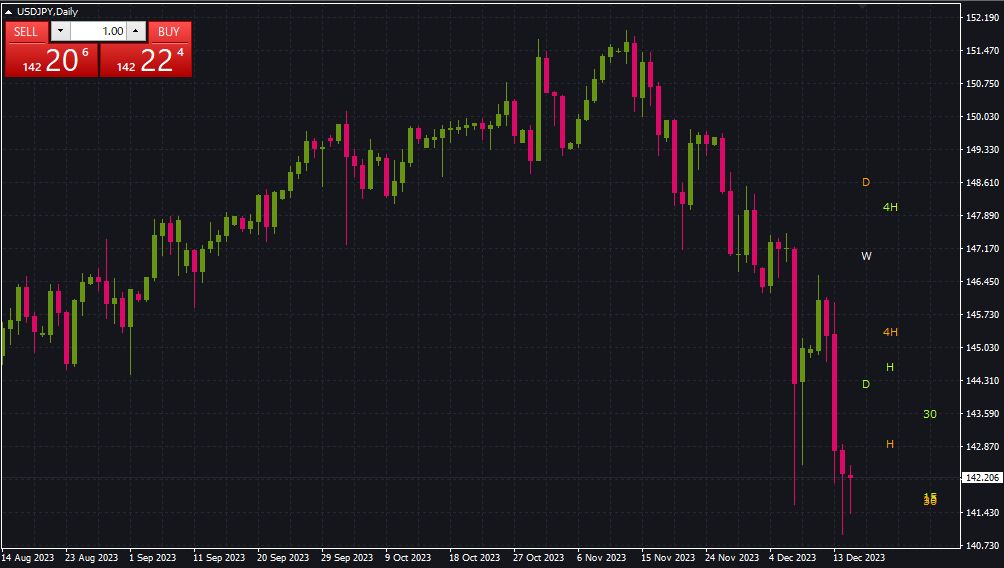Viewport: 1004px width, 568px height.
Task: Increase trade volume with up arrow
Action: tap(137, 31)
